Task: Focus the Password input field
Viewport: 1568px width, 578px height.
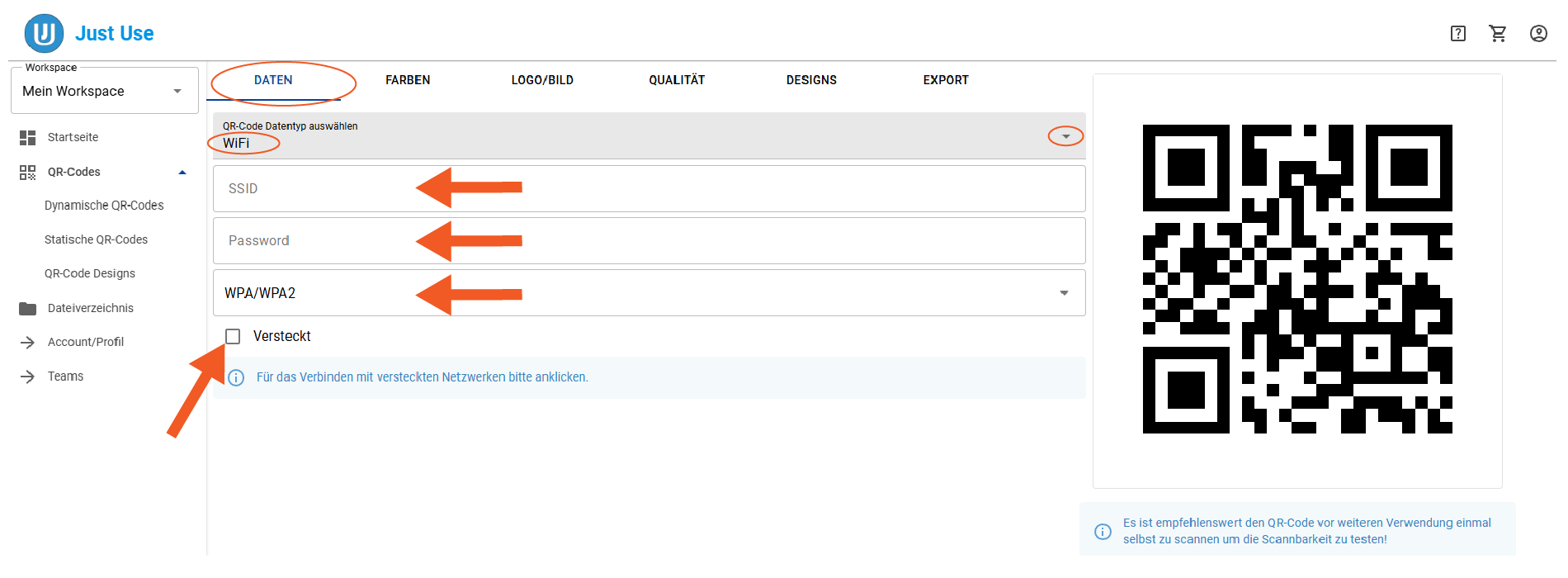Action: [649, 241]
